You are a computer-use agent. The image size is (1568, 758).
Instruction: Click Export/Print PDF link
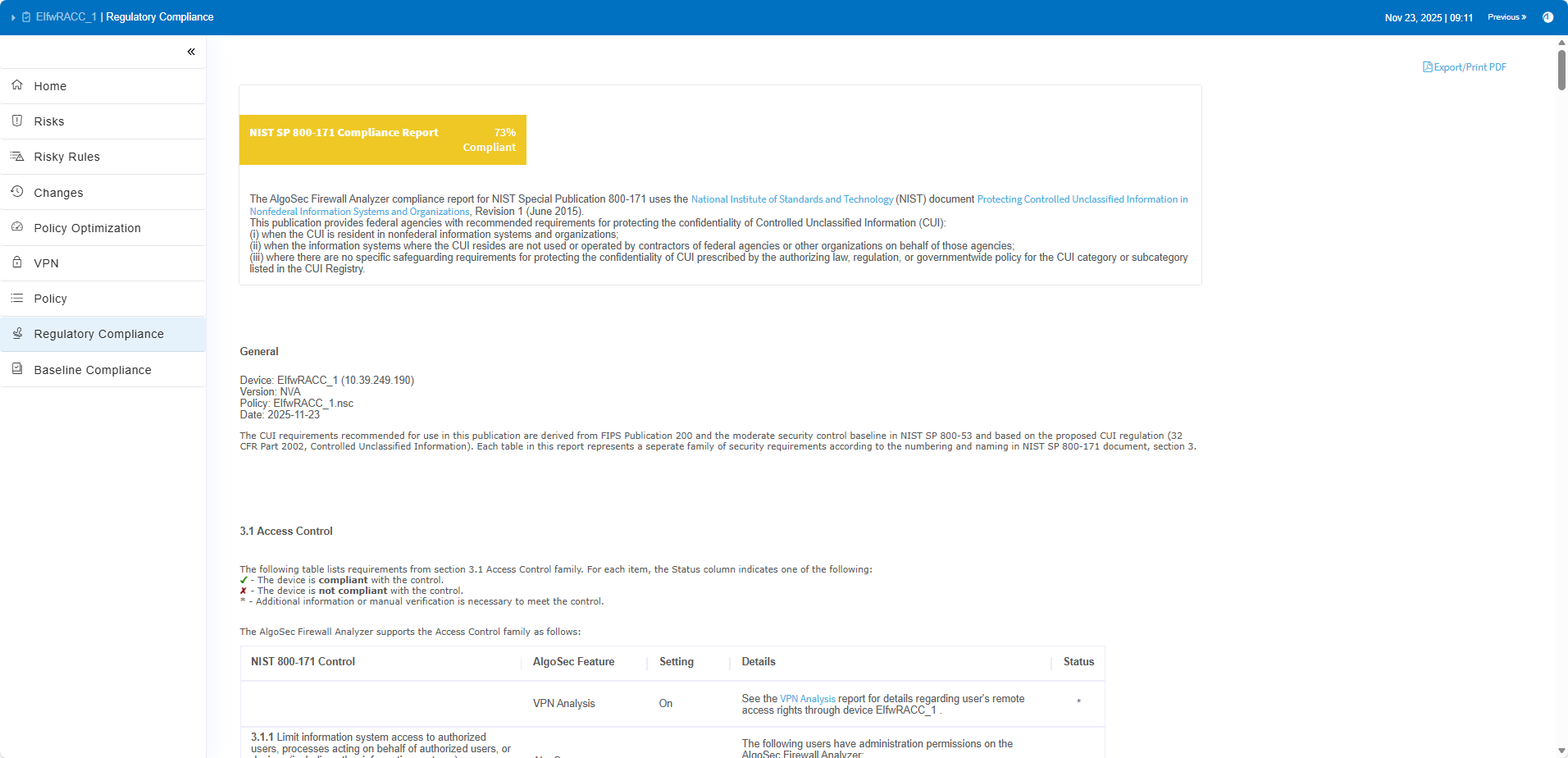pyautogui.click(x=1465, y=67)
